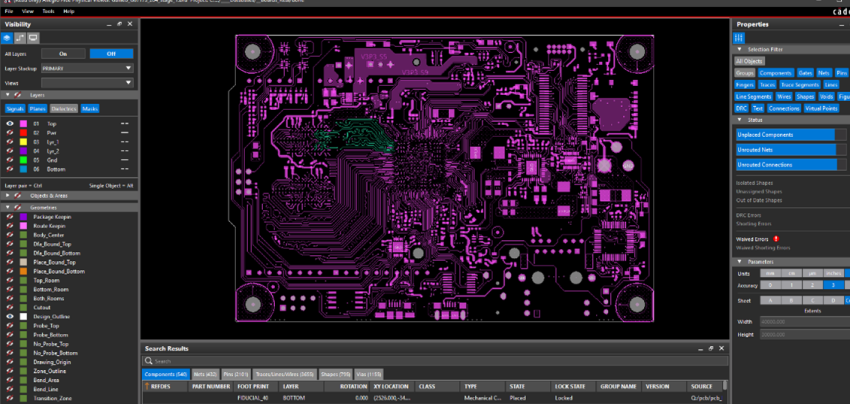This screenshot has width=850, height=404.
Task: Hide the Top layer using eye icon
Action: (x=10, y=123)
